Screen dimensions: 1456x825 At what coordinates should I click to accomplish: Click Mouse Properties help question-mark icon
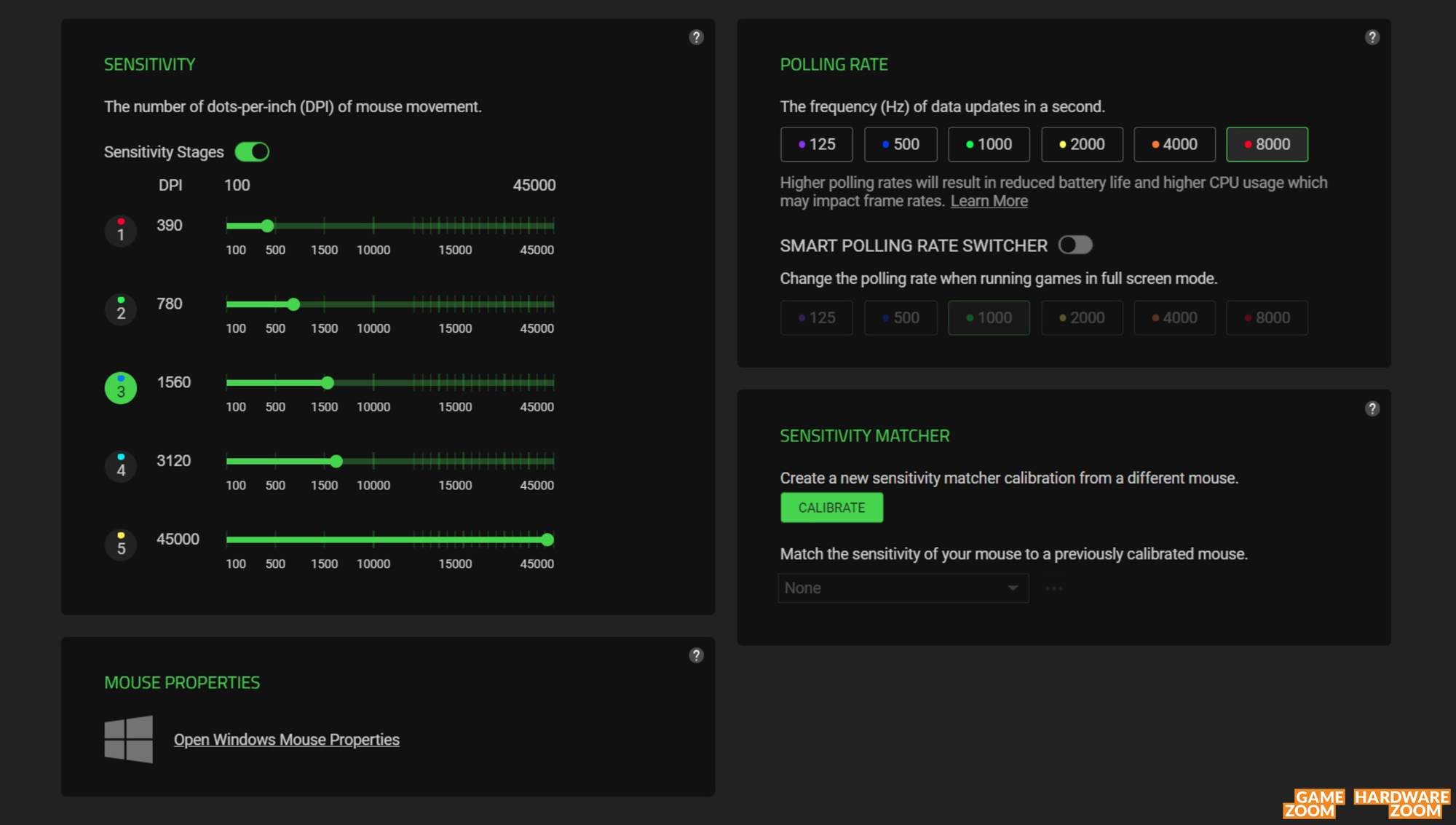(696, 655)
